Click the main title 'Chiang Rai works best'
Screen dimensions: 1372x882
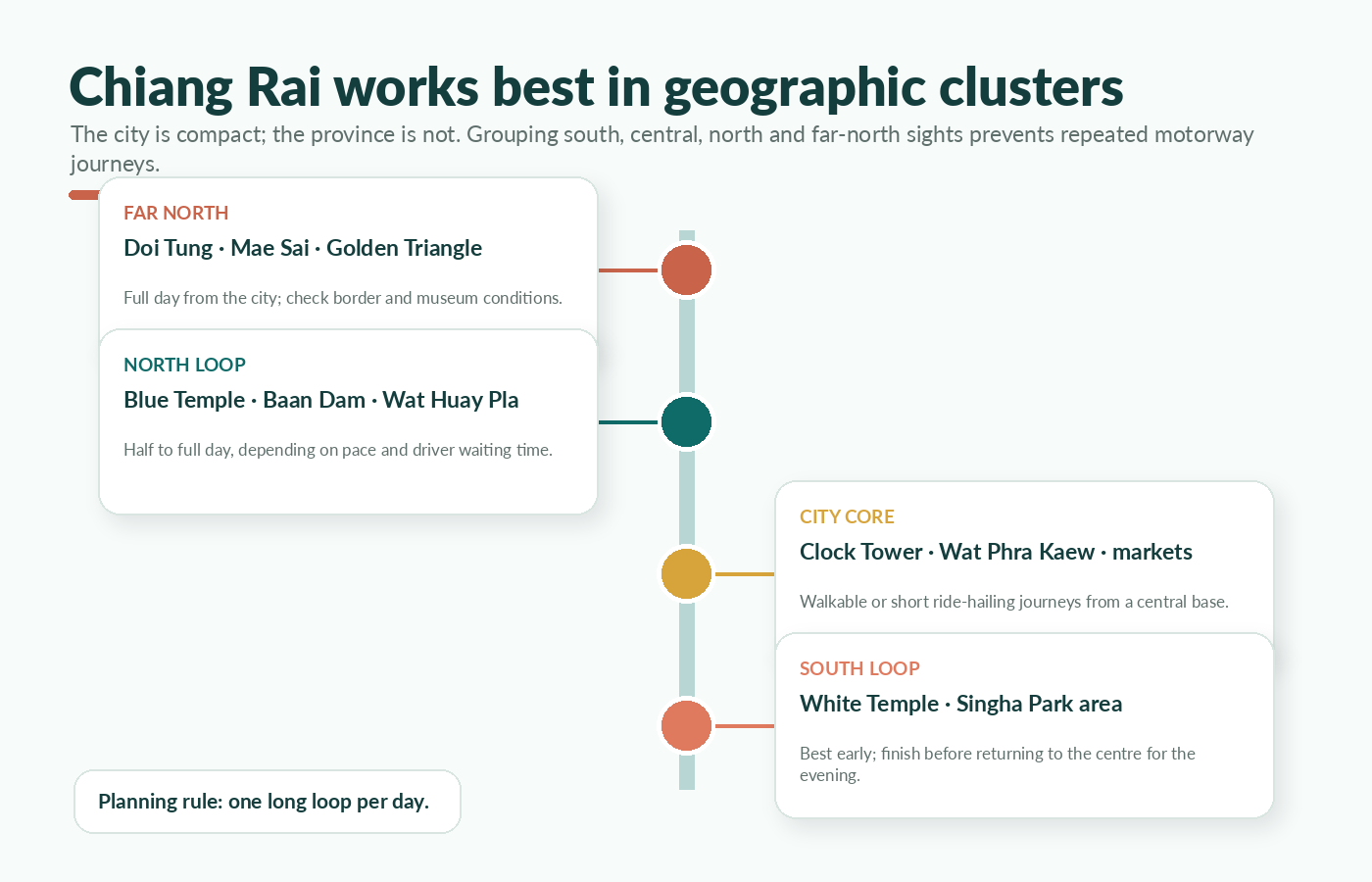click(596, 87)
